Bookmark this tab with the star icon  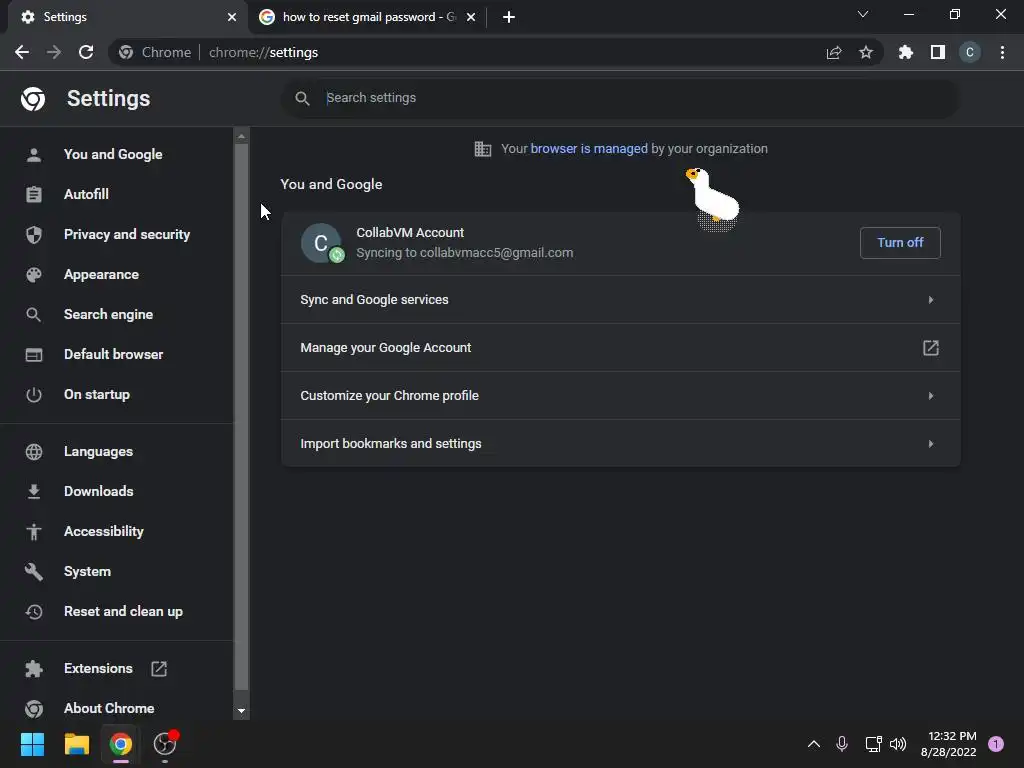[x=866, y=52]
